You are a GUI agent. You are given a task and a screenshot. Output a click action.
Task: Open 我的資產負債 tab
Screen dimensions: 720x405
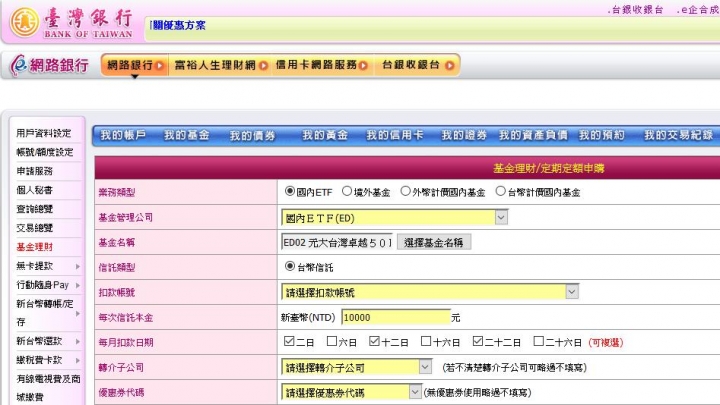533,135
